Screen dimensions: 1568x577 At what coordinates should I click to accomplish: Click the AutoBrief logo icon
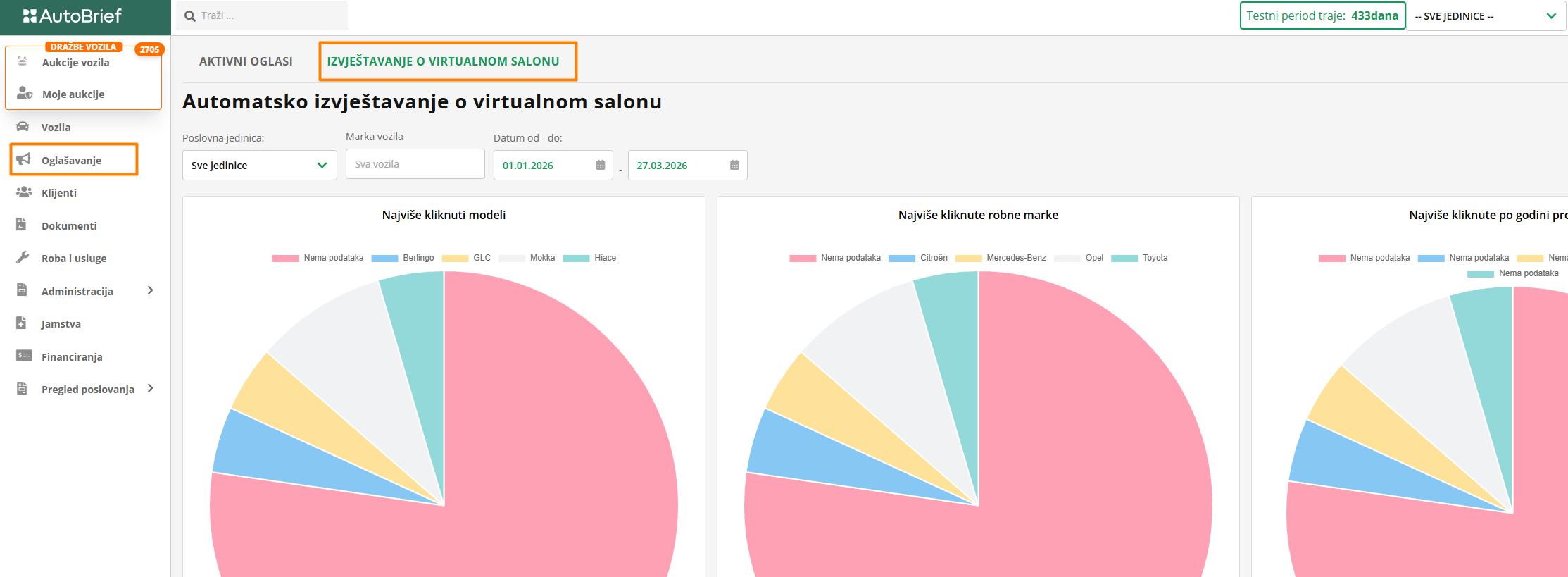point(30,15)
